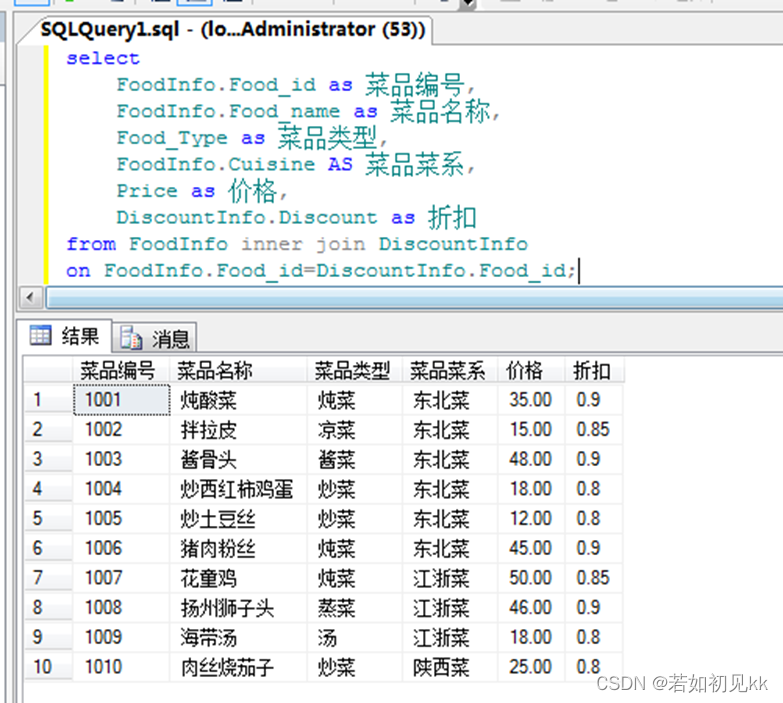Click the on FoodInfo.Food_id join condition line
Image resolution: width=783 pixels, height=703 pixels.
point(321,271)
